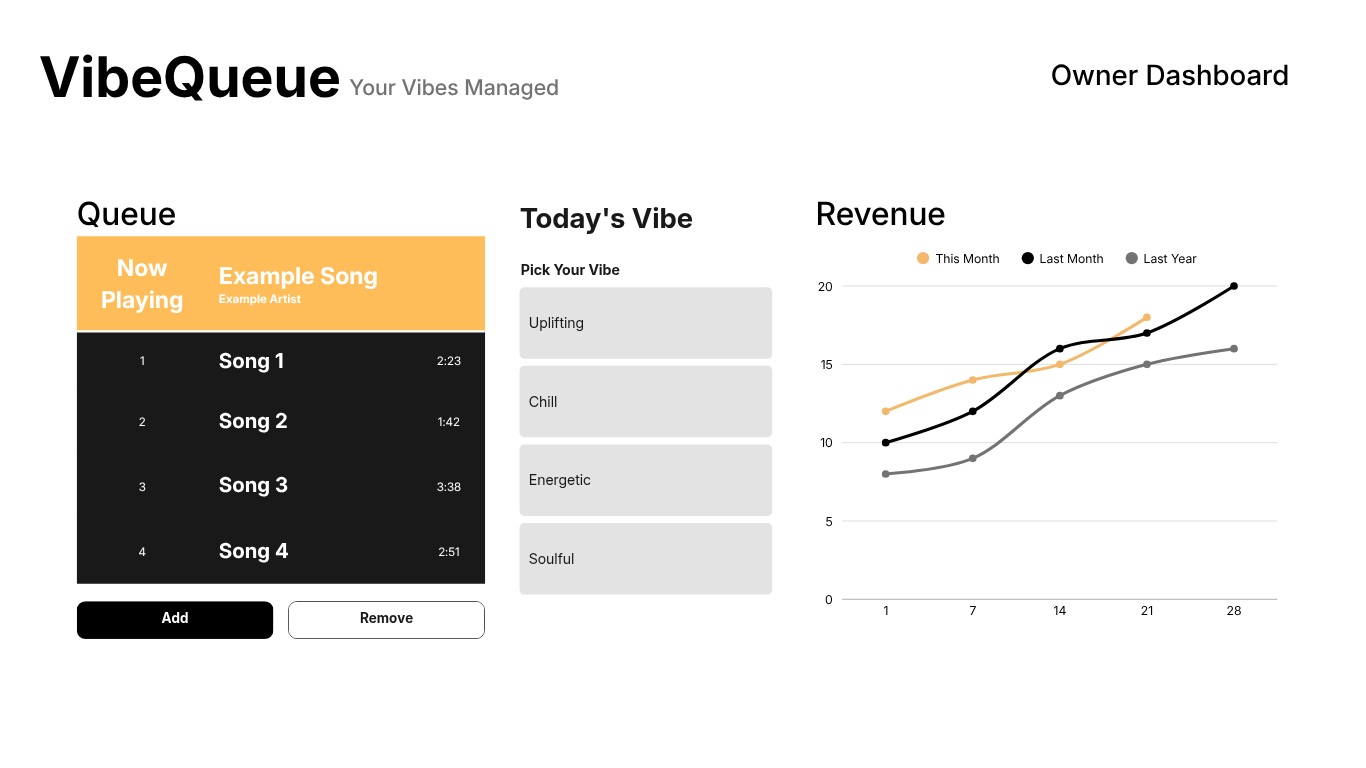Screen dimensions: 1366x768
Task: Click the Add button under the queue
Action: point(175,620)
